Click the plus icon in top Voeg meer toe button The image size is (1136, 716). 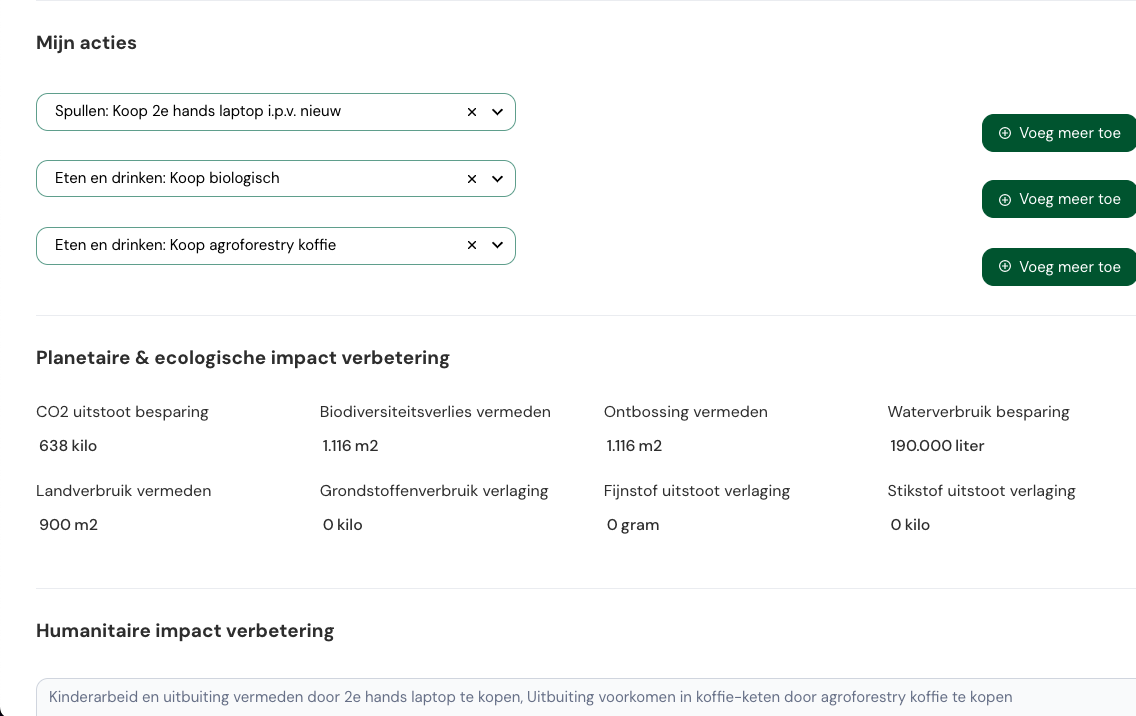click(1005, 133)
